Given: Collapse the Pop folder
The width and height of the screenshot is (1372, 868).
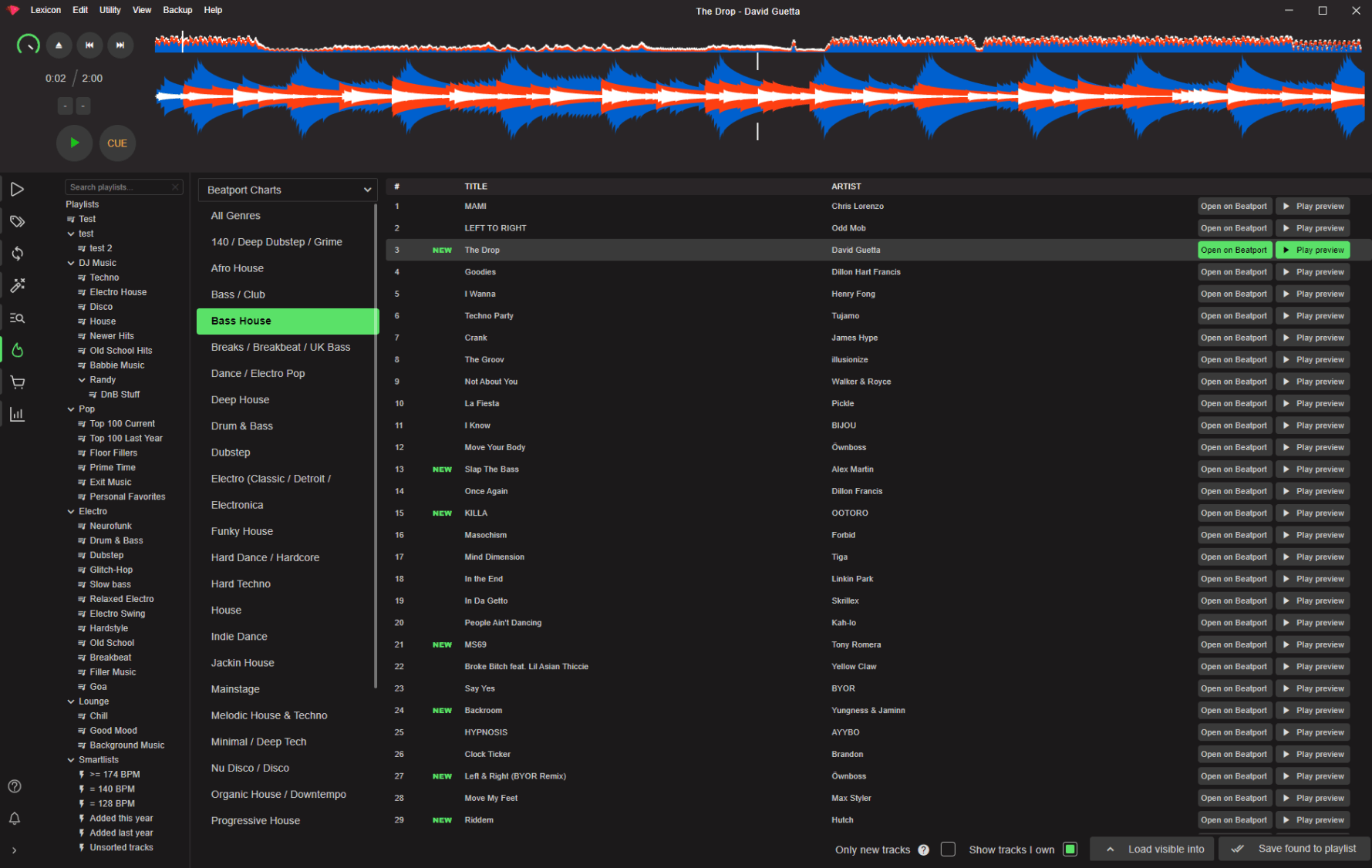Looking at the screenshot, I should tap(71, 409).
